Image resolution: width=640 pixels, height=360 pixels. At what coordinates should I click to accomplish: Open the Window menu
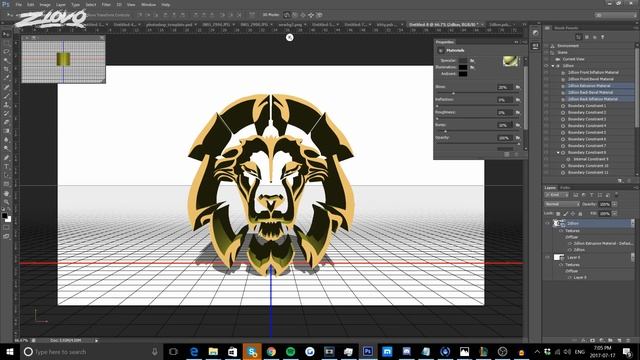[148, 4]
